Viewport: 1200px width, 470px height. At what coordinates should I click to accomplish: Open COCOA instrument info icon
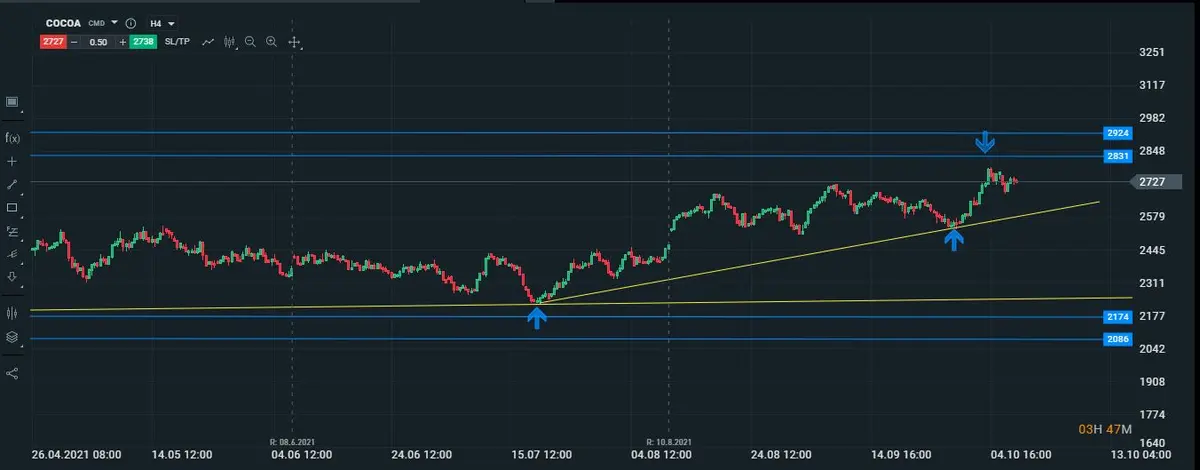pos(131,22)
